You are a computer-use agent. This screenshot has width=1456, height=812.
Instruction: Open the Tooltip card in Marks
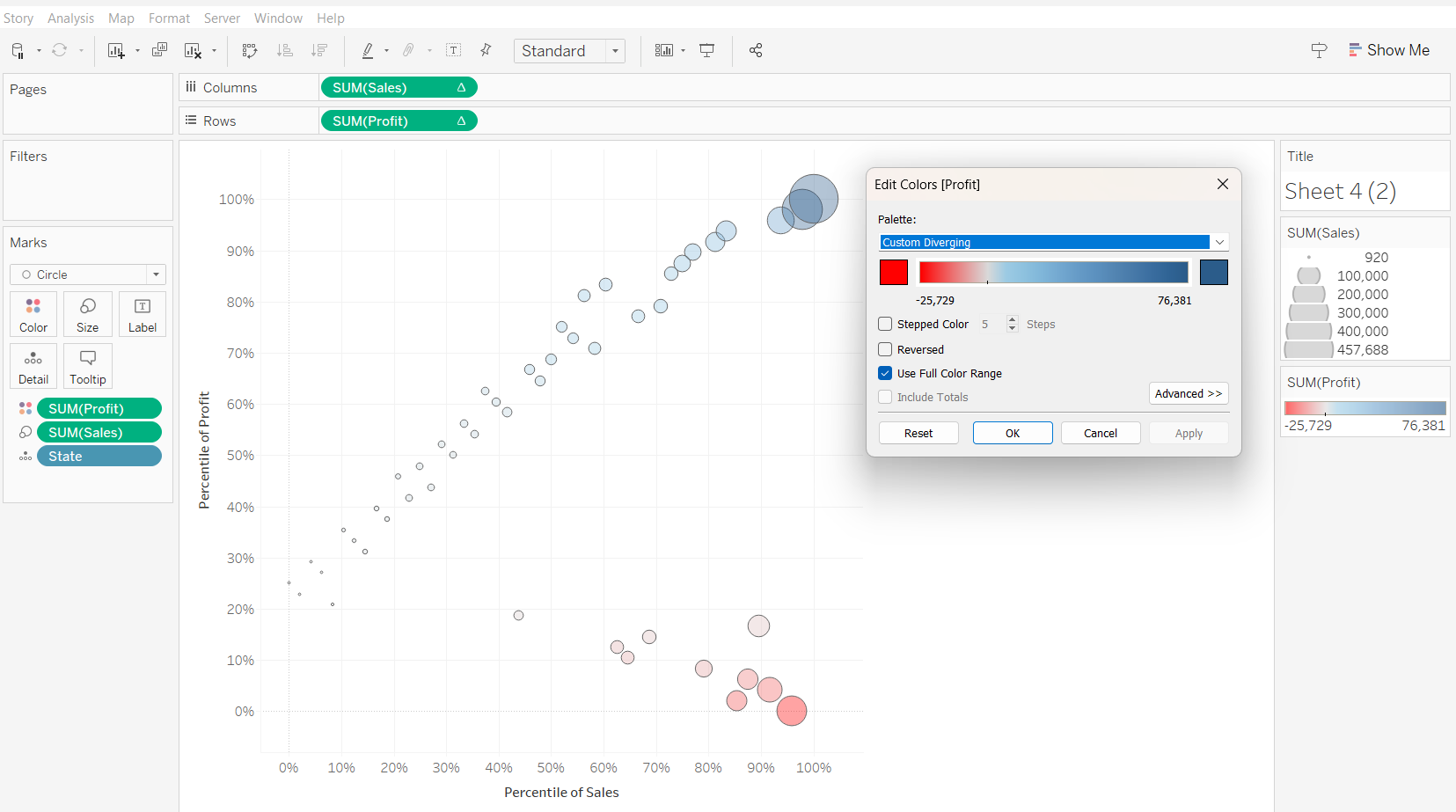[x=88, y=366]
